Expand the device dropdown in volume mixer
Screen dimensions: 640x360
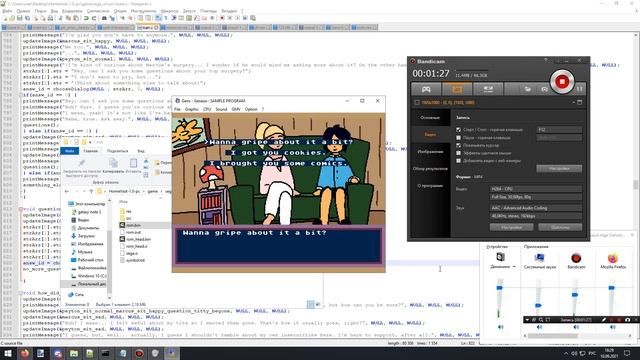tap(514, 267)
